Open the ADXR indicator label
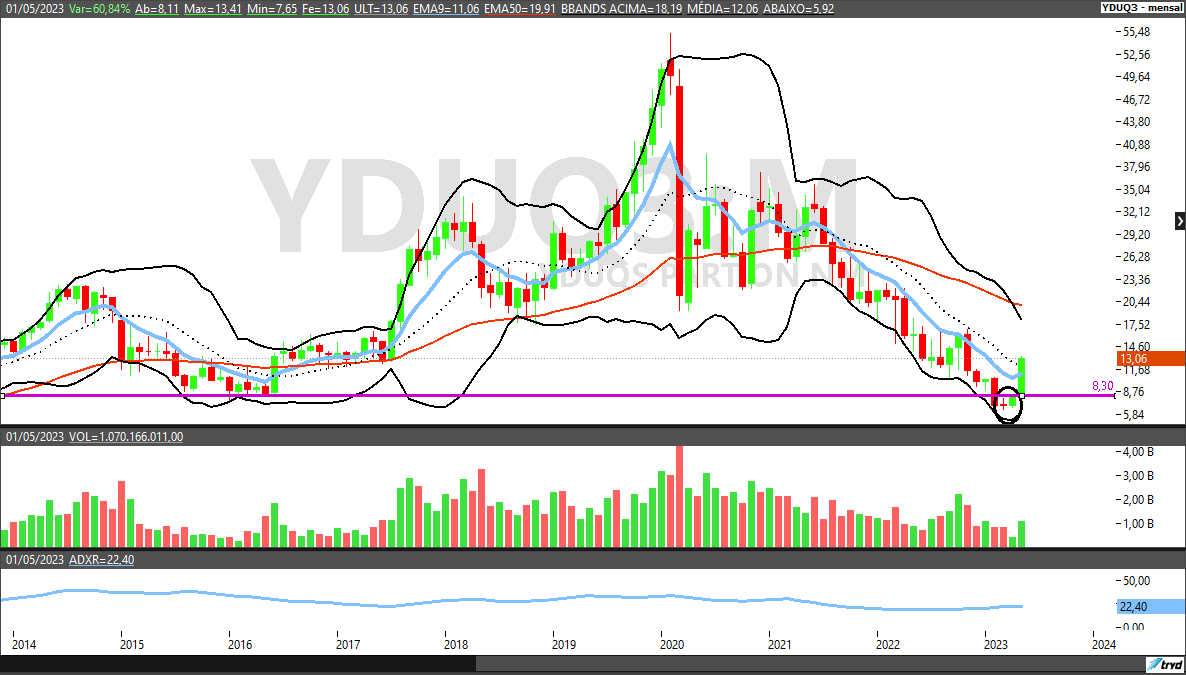 [x=100, y=560]
